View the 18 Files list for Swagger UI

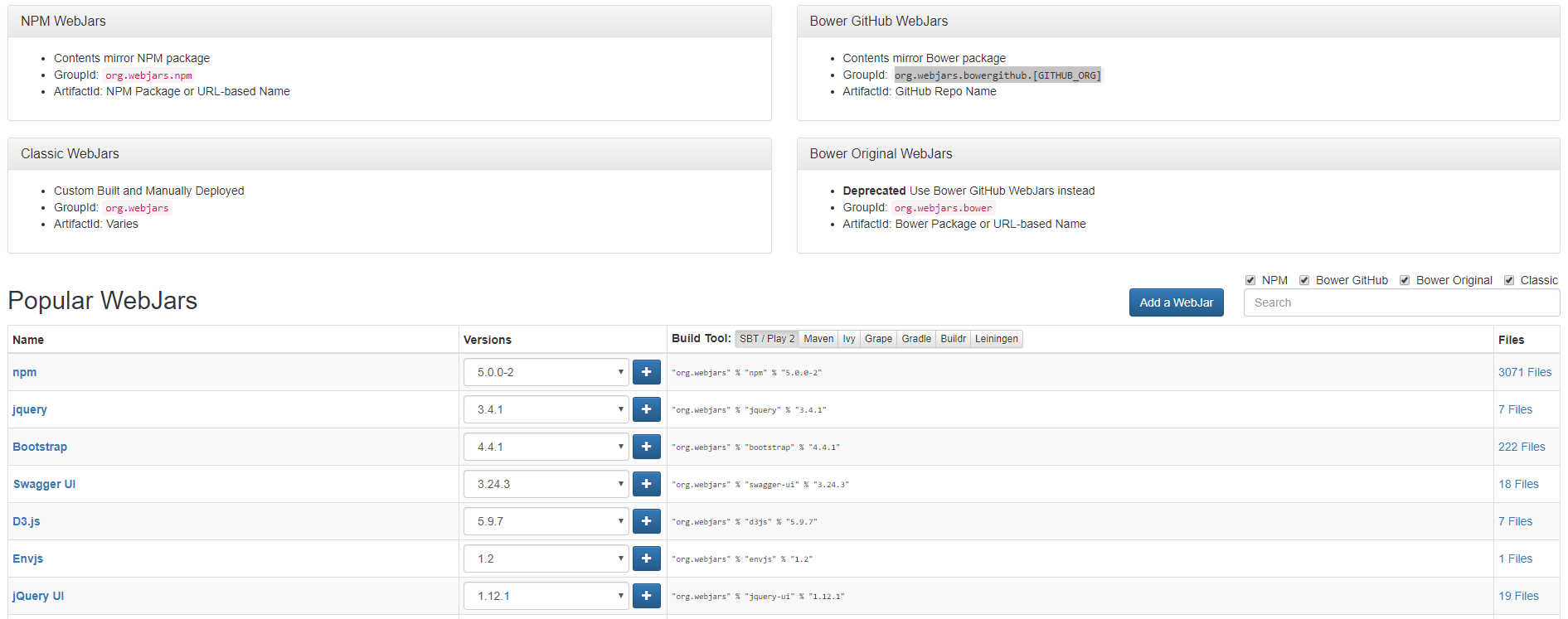[x=1518, y=484]
